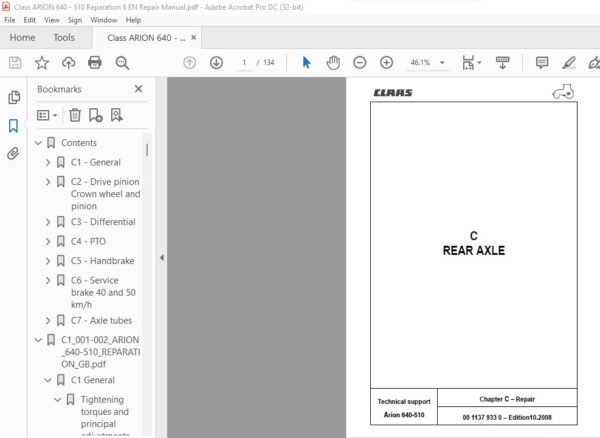Image resolution: width=600 pixels, height=438 pixels.
Task: Jump to C3 - Differential bookmark
Action: tap(103, 222)
